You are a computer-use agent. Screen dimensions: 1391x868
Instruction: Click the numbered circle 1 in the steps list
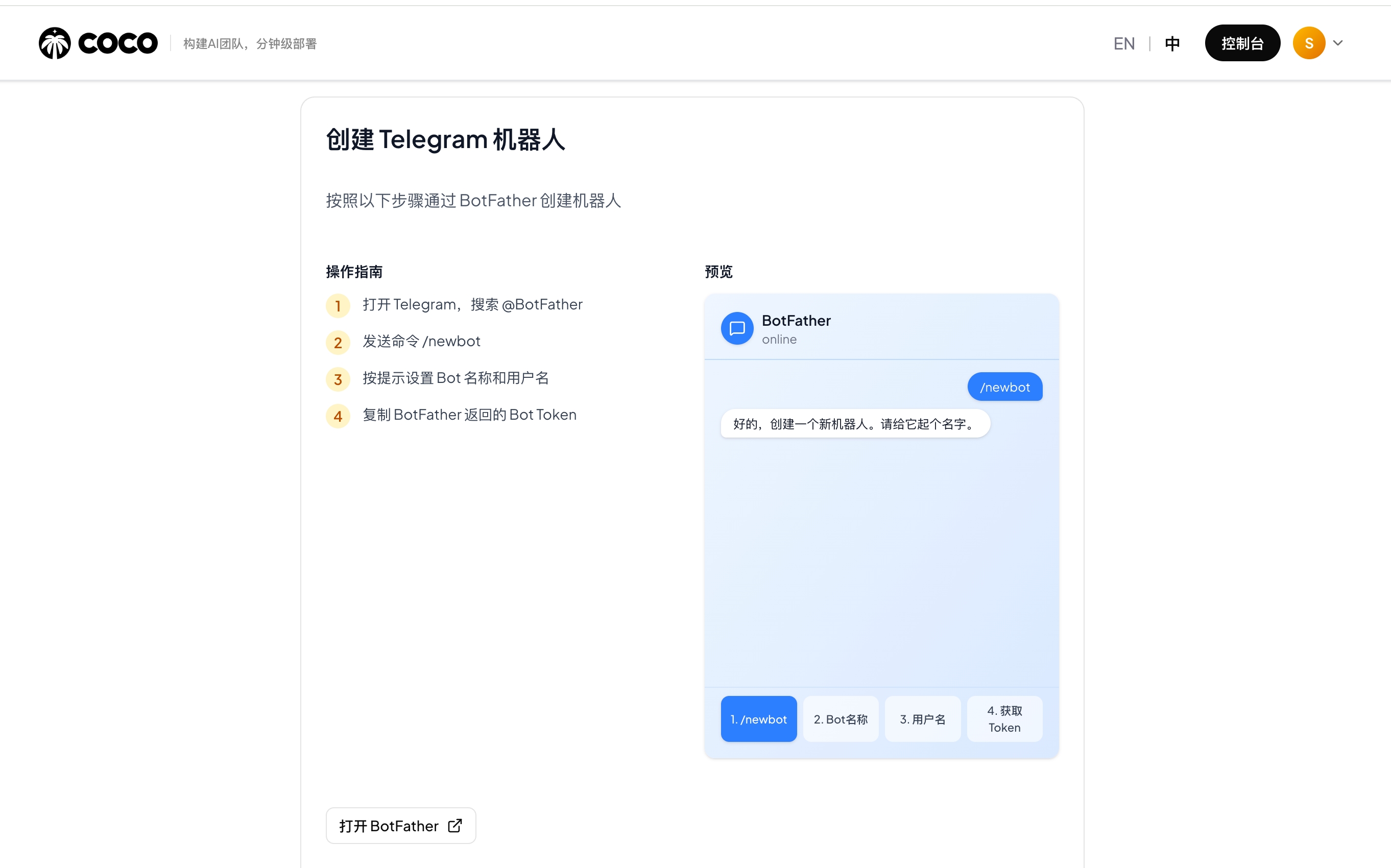[338, 305]
